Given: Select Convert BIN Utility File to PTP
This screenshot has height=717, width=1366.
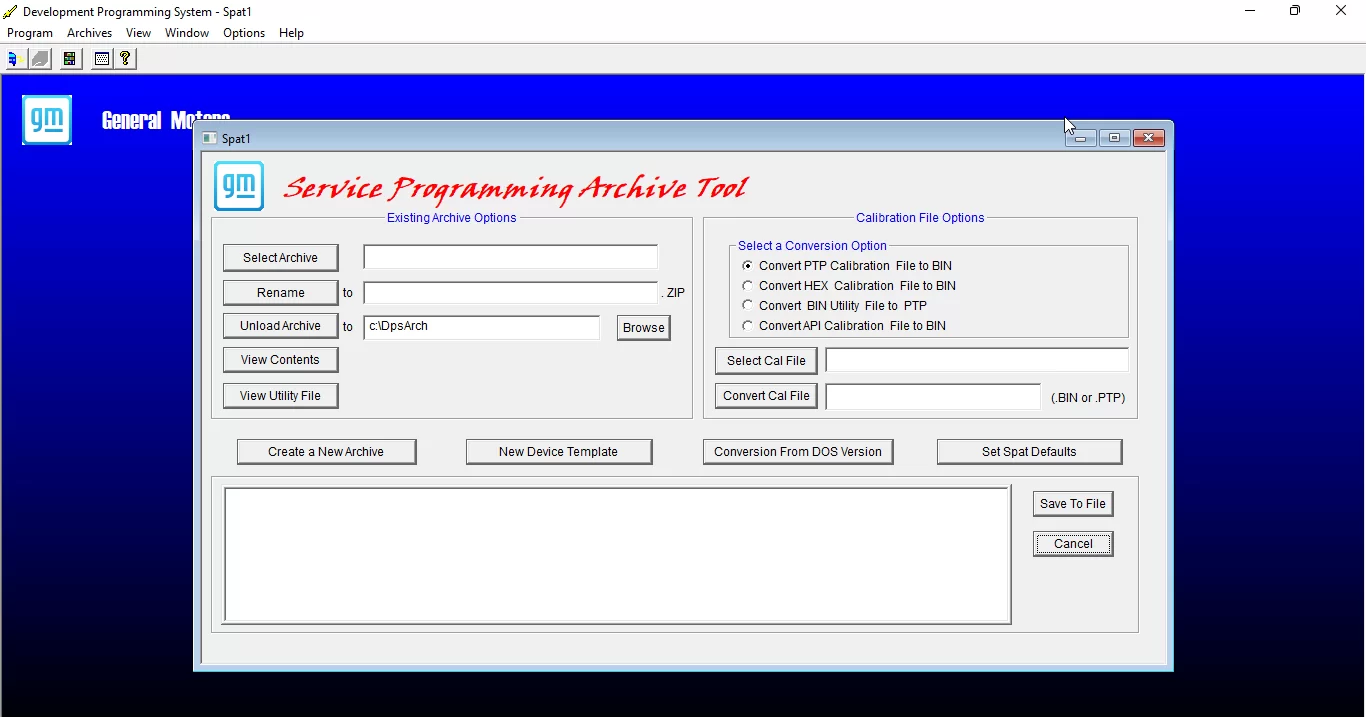Looking at the screenshot, I should (x=748, y=305).
